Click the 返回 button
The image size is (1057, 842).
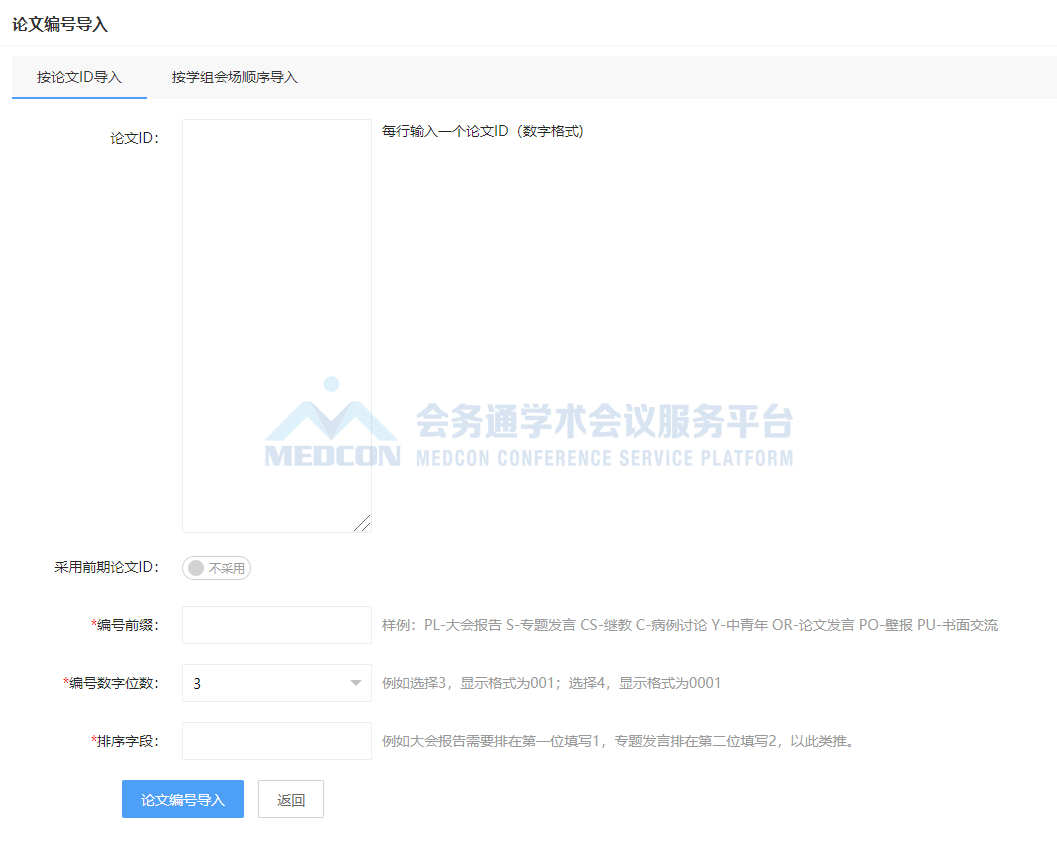[291, 799]
